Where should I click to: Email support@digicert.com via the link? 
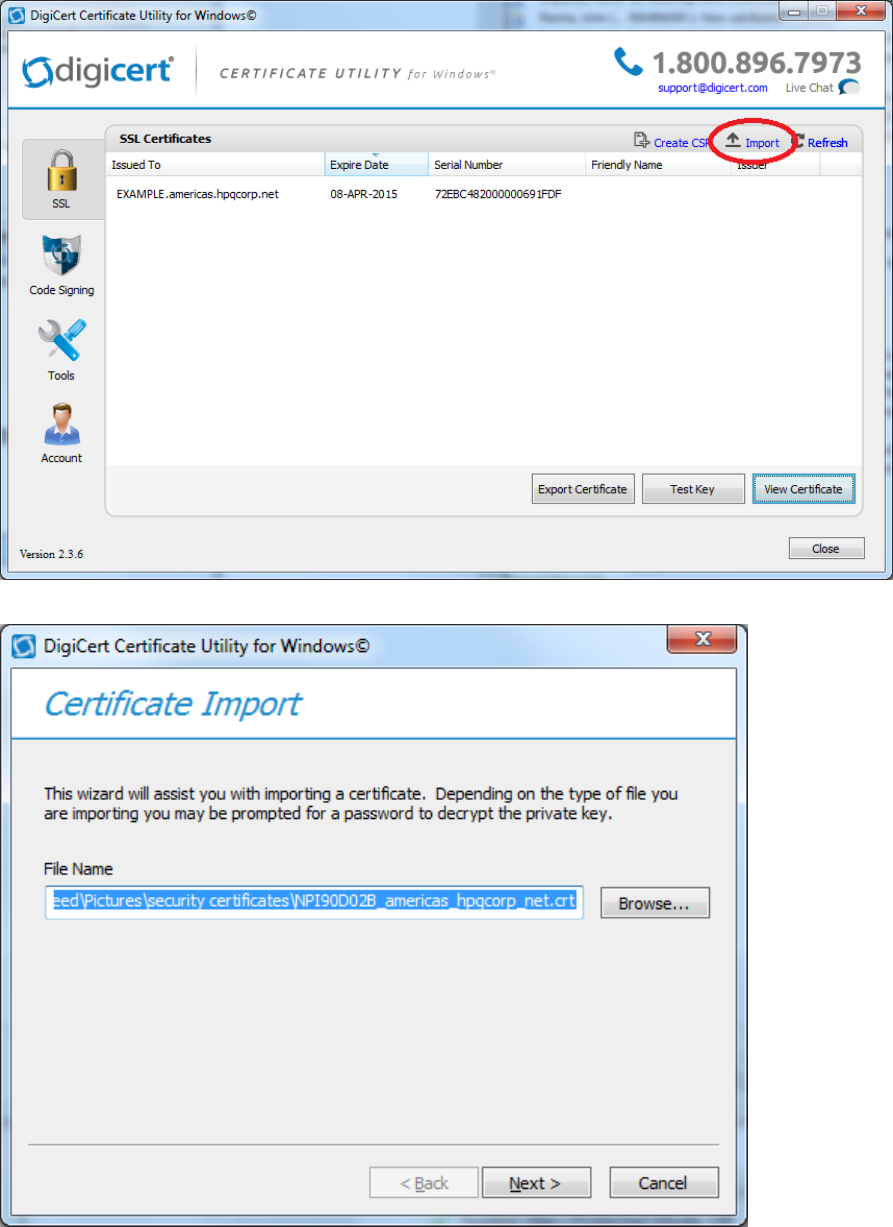pos(712,88)
